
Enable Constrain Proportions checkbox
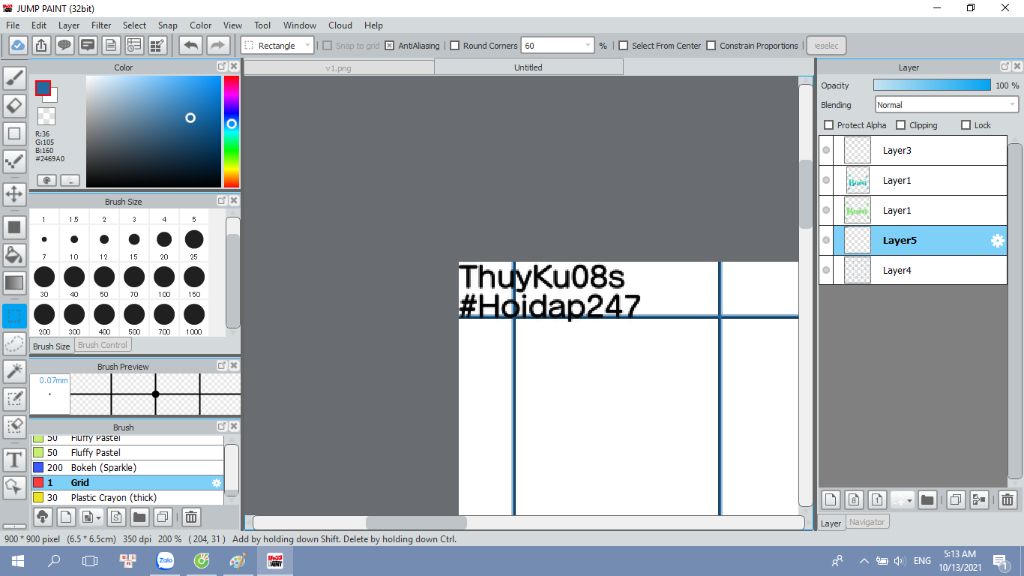711,46
